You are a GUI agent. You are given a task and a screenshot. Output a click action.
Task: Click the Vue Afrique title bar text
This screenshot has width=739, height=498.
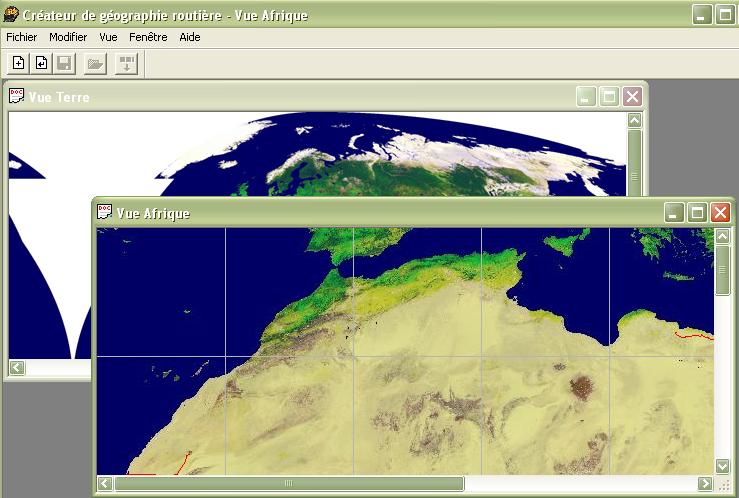click(x=153, y=213)
